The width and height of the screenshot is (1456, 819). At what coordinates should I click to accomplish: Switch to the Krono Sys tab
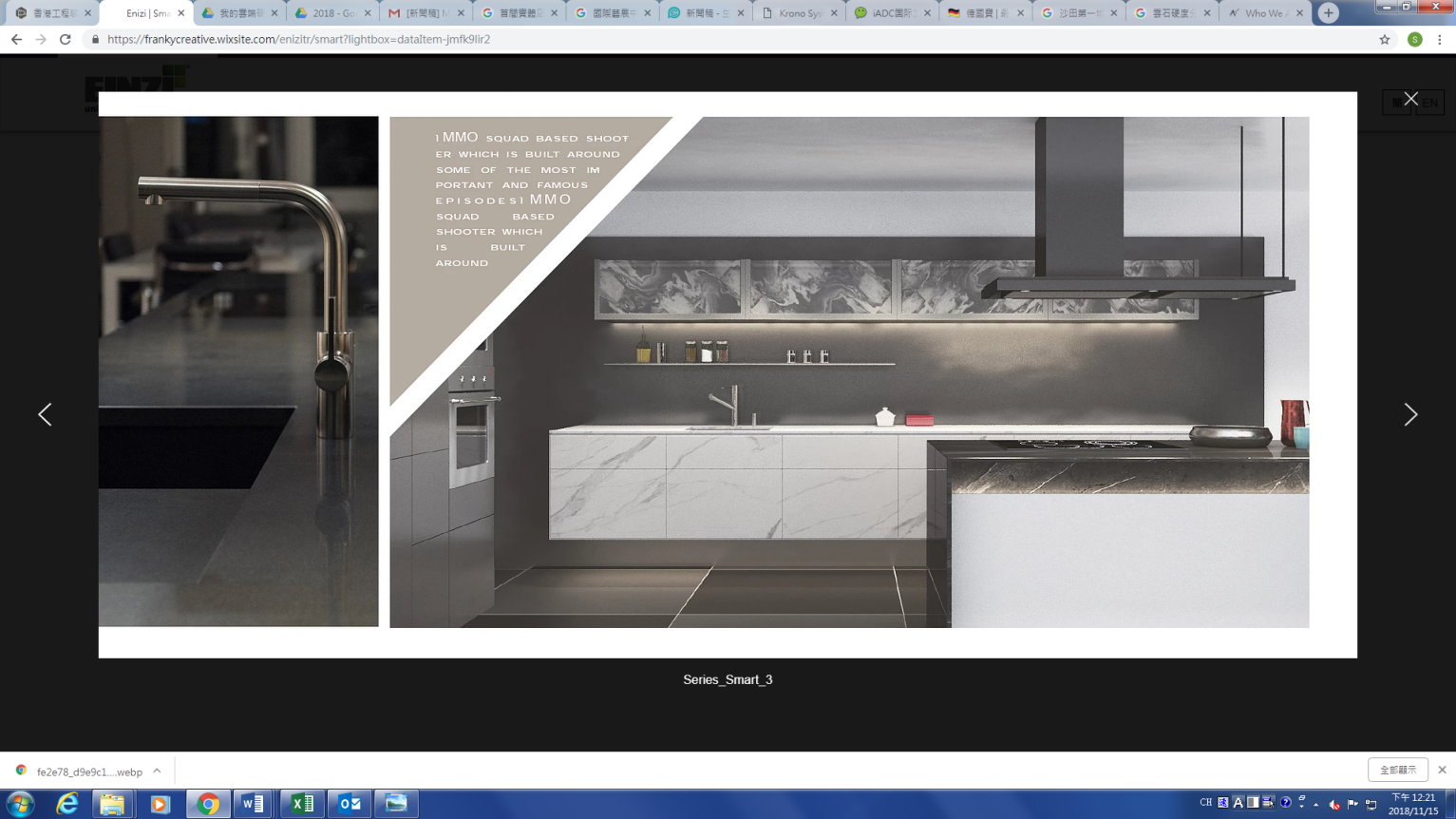tap(799, 13)
